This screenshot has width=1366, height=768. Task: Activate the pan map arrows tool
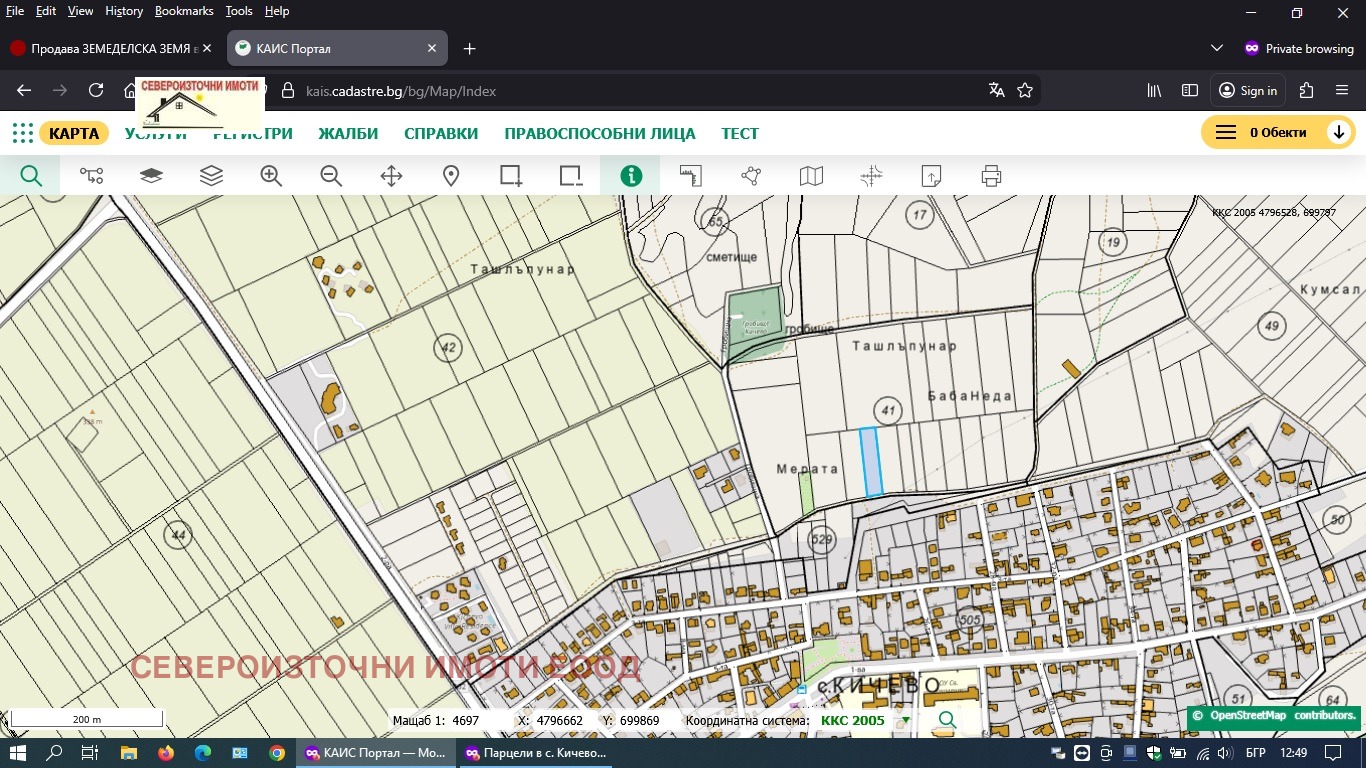(x=391, y=176)
